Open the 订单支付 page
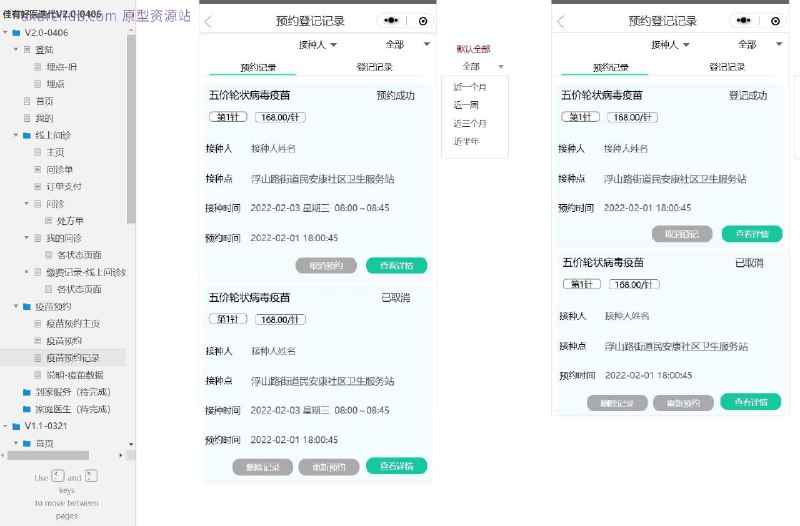This screenshot has width=800, height=526. click(64, 187)
